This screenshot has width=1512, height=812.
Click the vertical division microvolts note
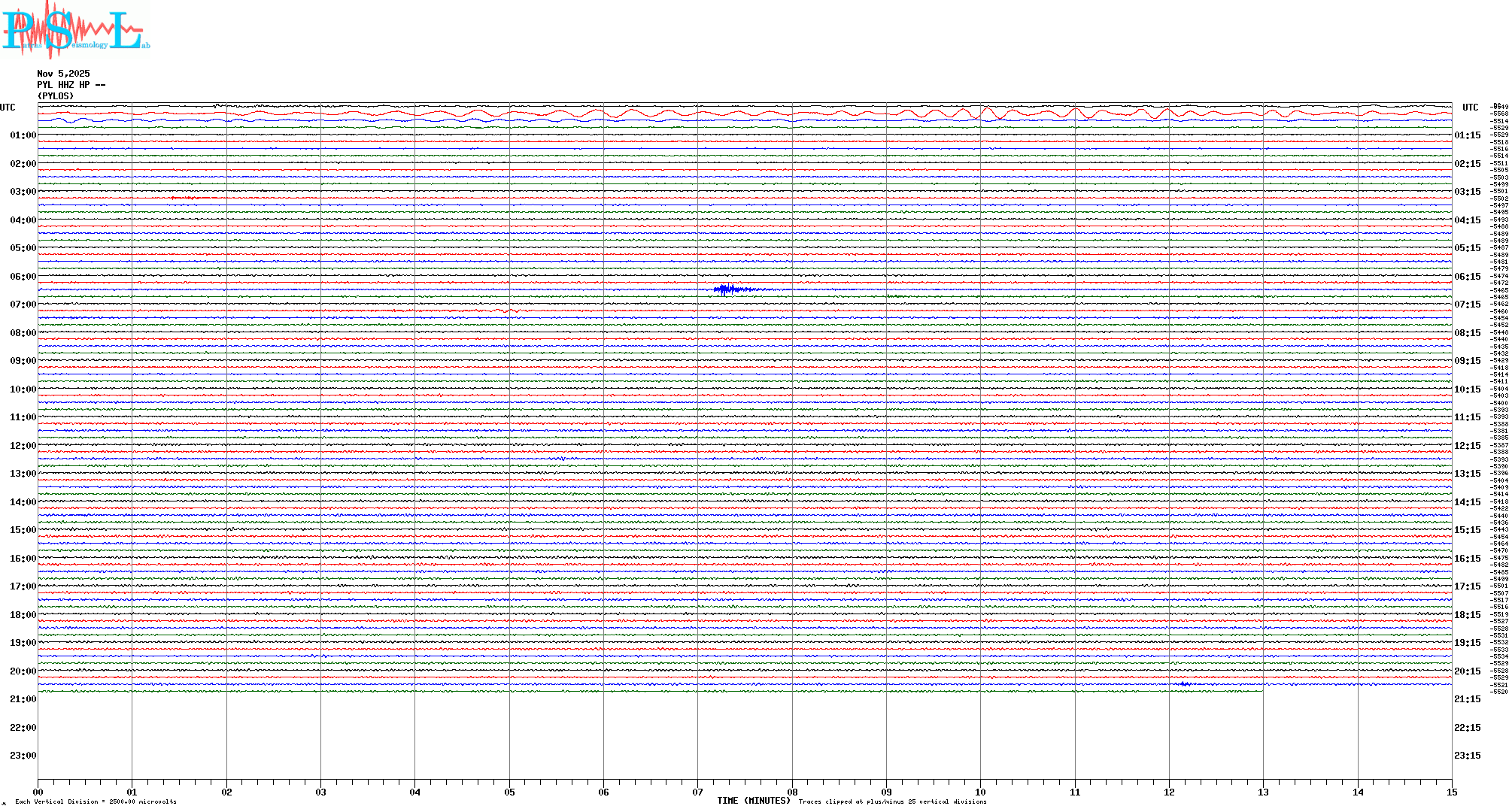[96, 801]
